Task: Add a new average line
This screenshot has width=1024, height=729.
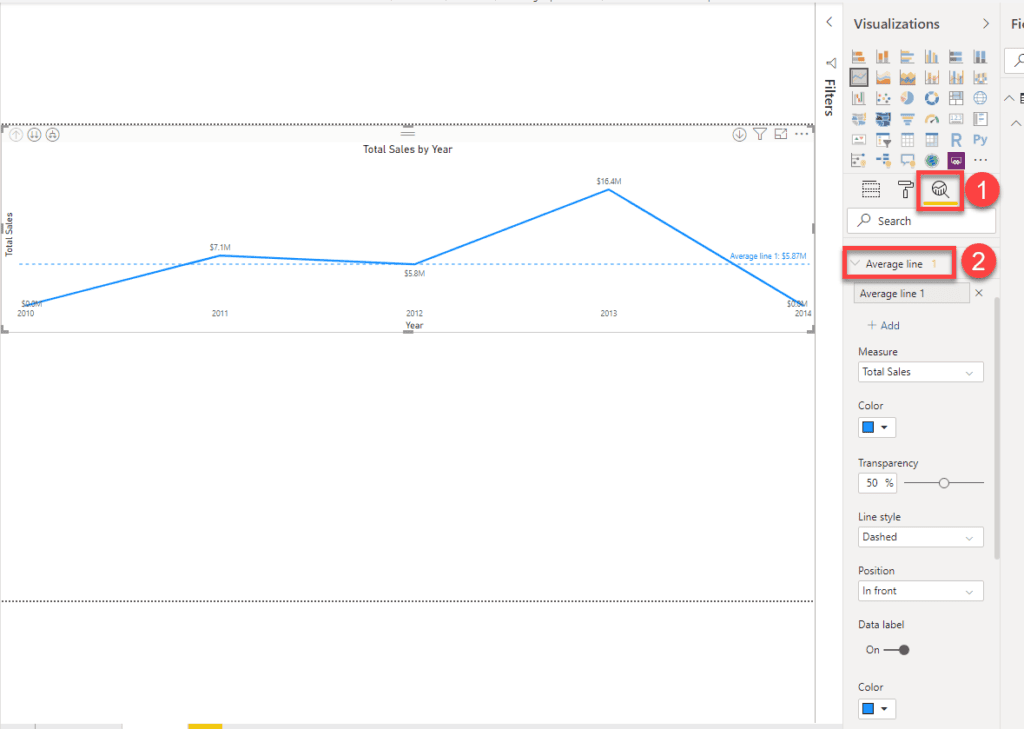Action: click(x=883, y=325)
